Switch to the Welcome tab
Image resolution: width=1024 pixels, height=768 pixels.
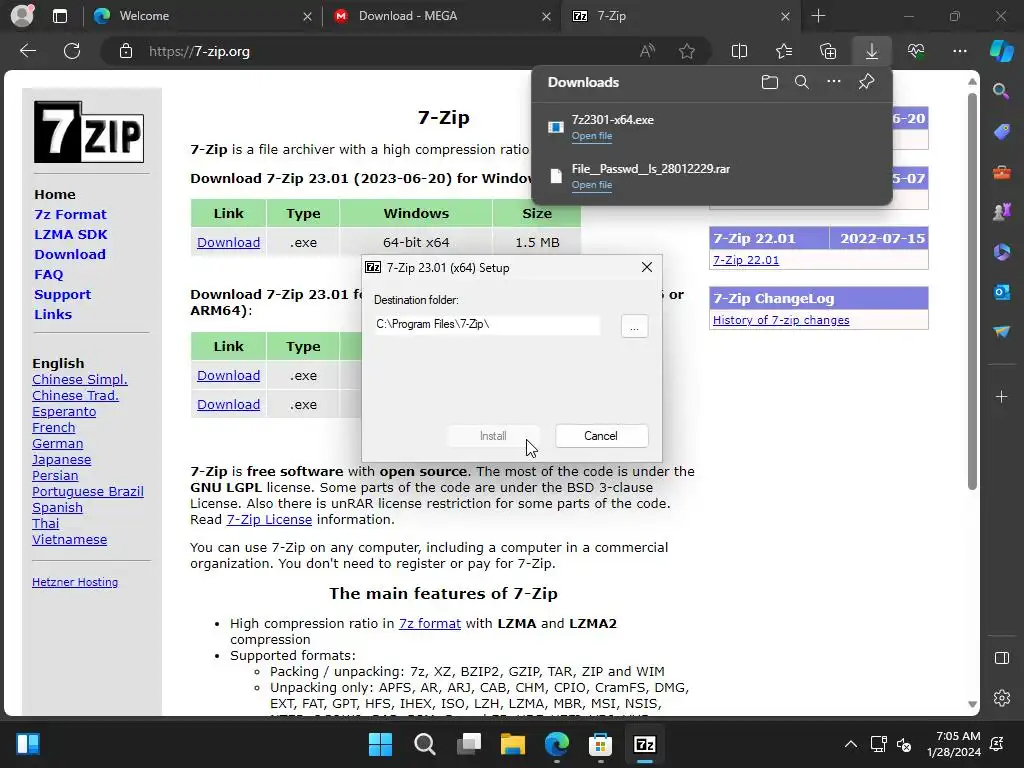coord(202,16)
